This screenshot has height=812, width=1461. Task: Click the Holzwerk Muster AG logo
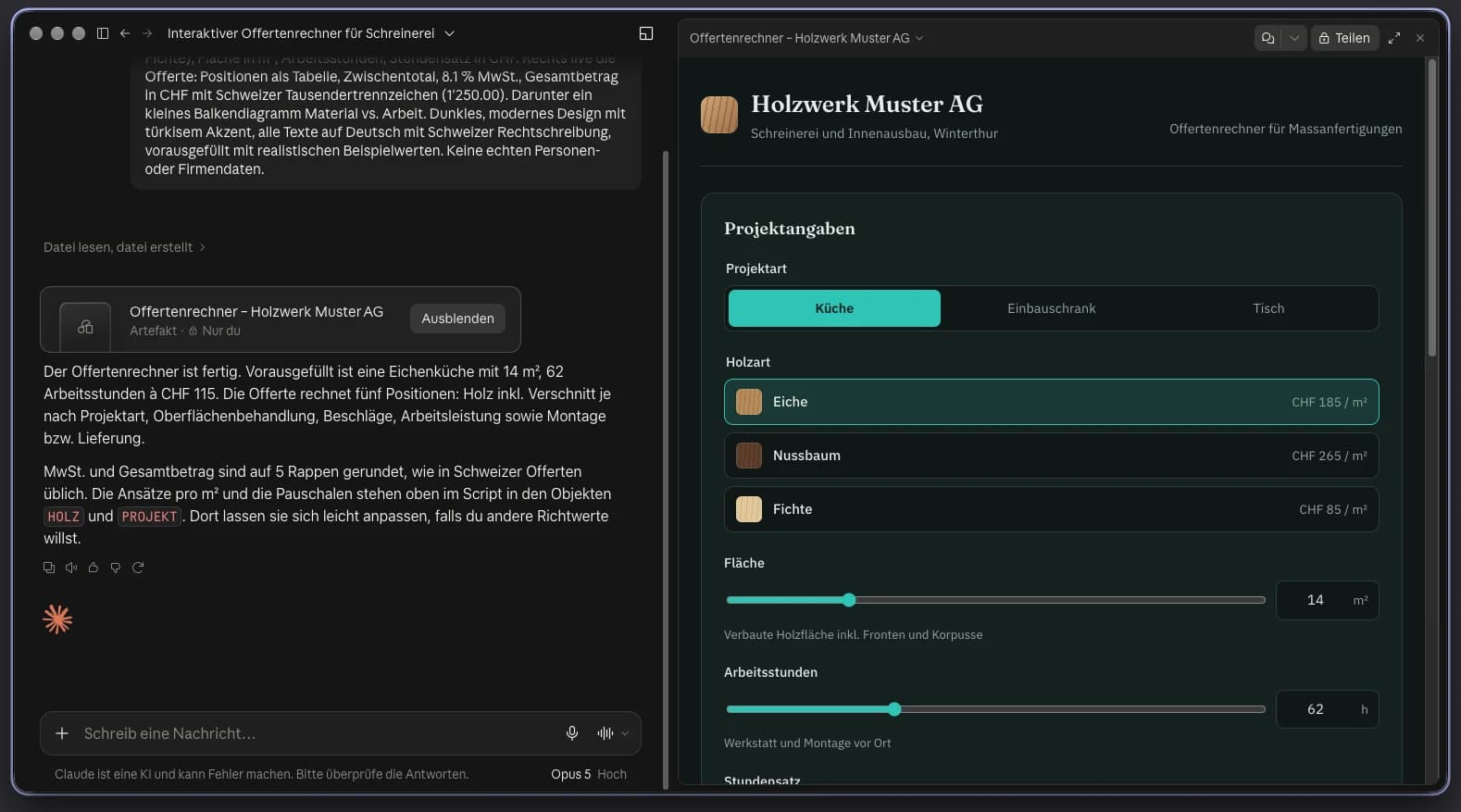point(719,115)
